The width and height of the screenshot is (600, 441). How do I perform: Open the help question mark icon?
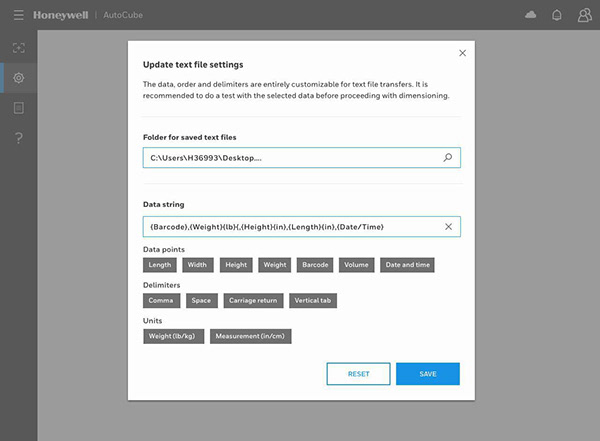[18, 138]
